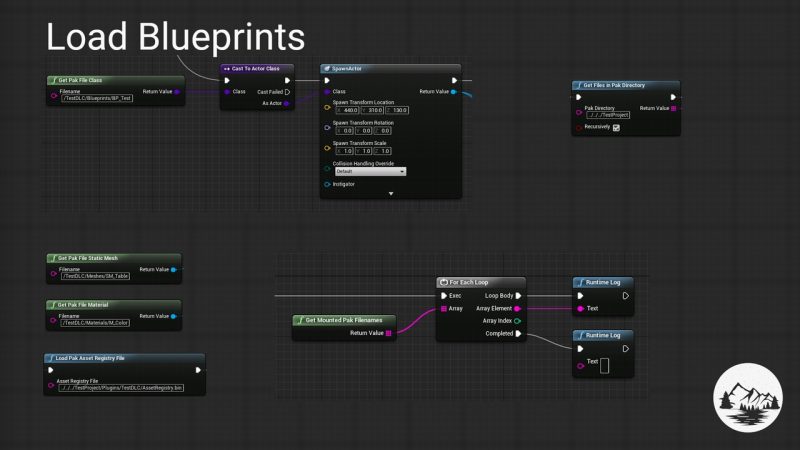
Task: Click the Pak Directory input pin
Action: pos(579,112)
